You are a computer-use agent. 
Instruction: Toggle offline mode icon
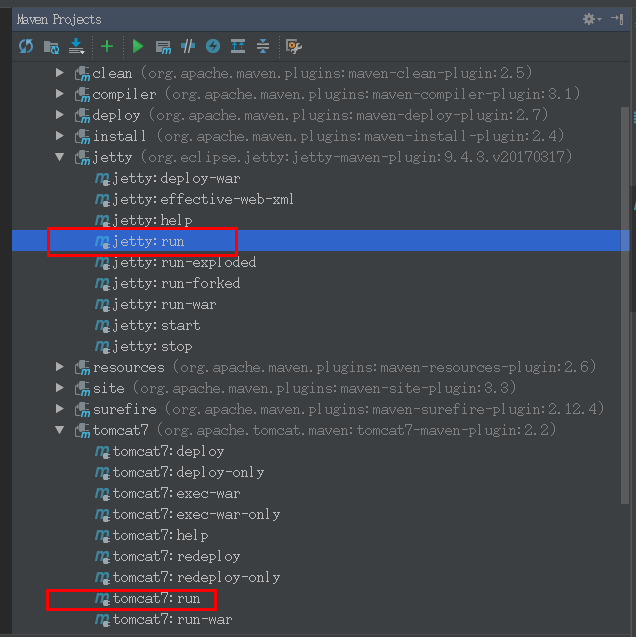coord(188,46)
